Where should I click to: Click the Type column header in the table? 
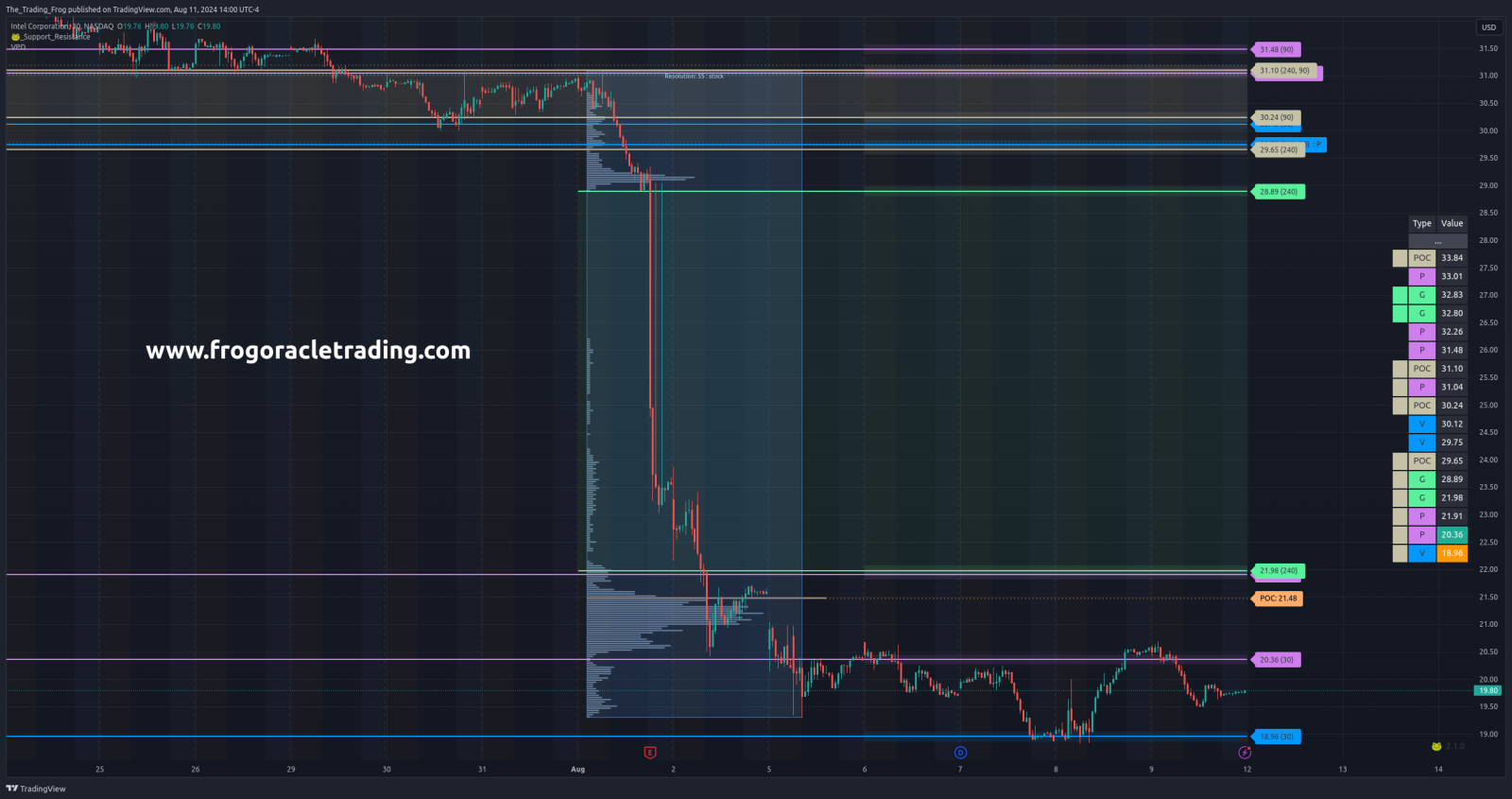click(1422, 223)
